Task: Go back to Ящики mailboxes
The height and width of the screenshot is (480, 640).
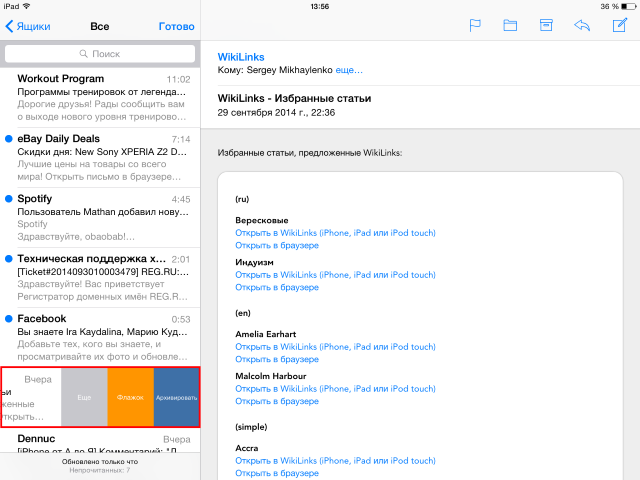Action: 28,27
